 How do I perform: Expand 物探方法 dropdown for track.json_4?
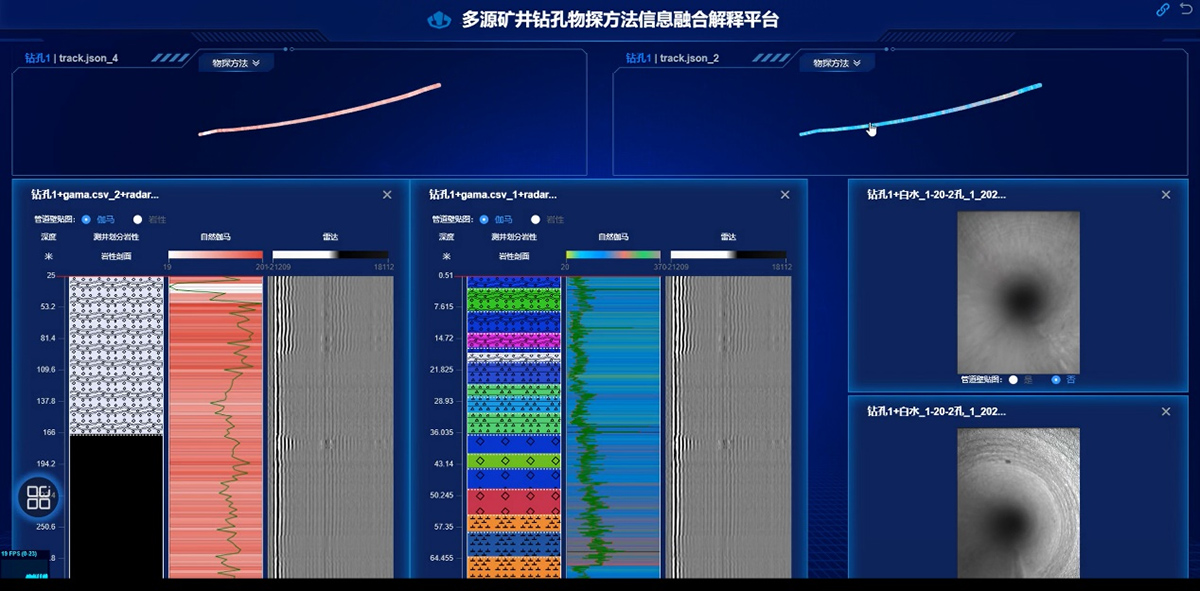click(236, 63)
